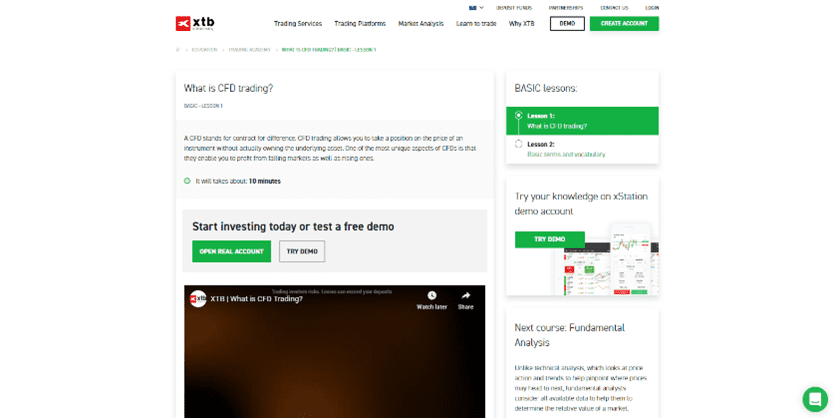Image resolution: width=836 pixels, height=418 pixels.
Task: Click the Login link
Action: 652,8
